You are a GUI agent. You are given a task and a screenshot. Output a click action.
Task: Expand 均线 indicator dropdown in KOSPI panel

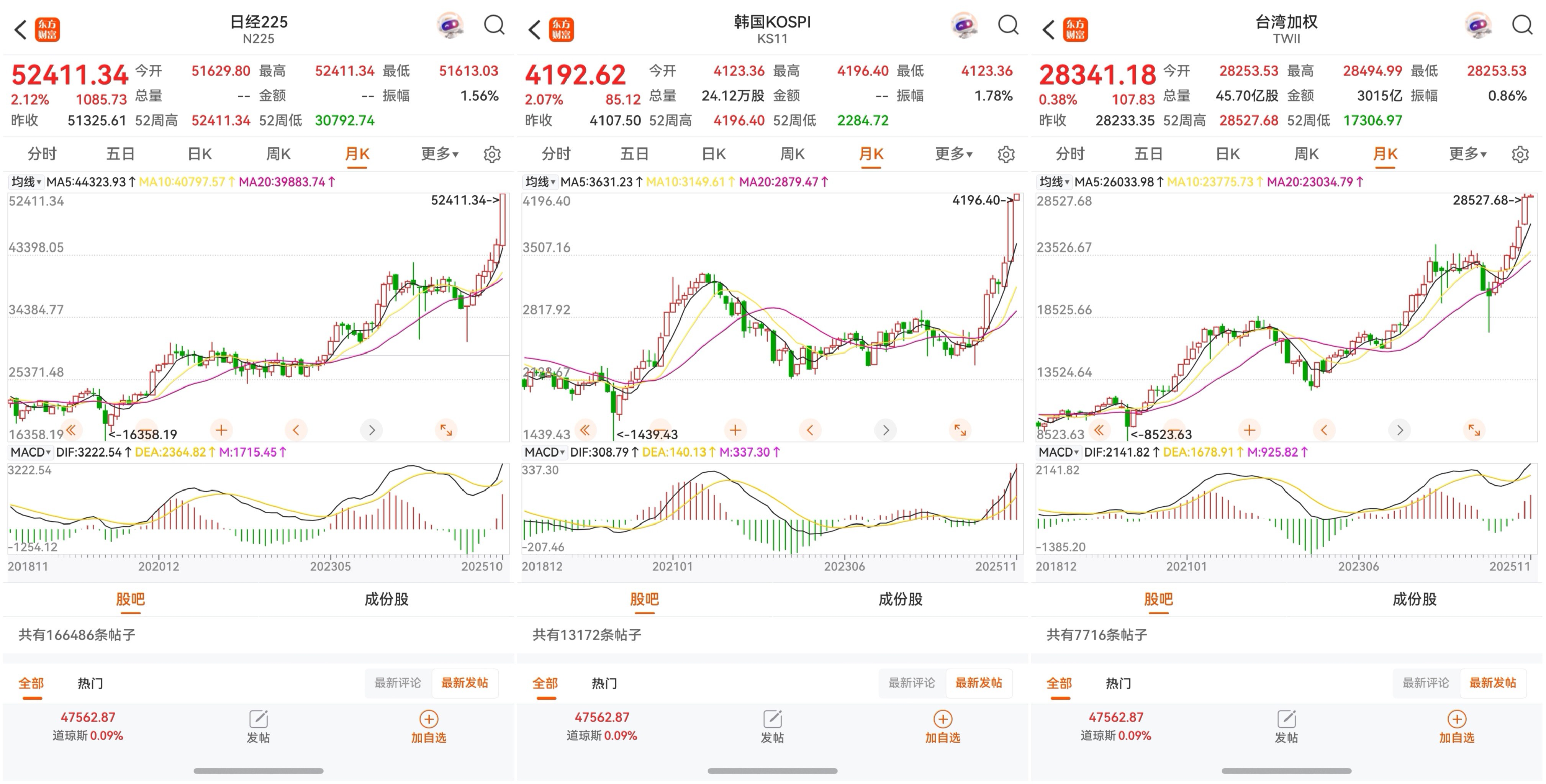(x=540, y=182)
